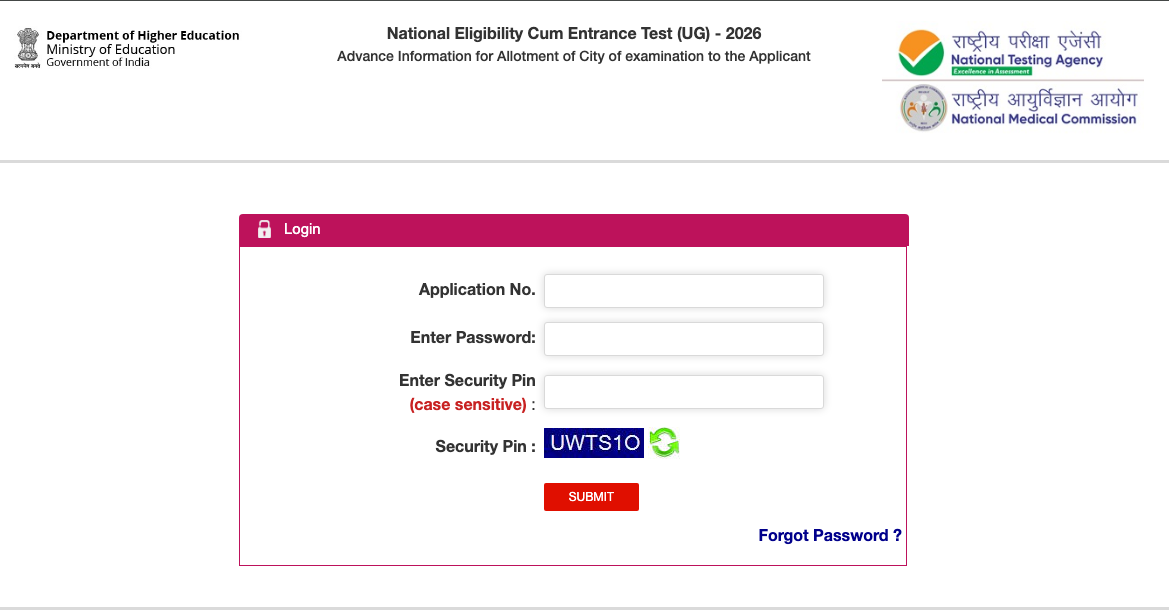
Task: Click the padlock icon on the Login header
Action: click(x=264, y=229)
